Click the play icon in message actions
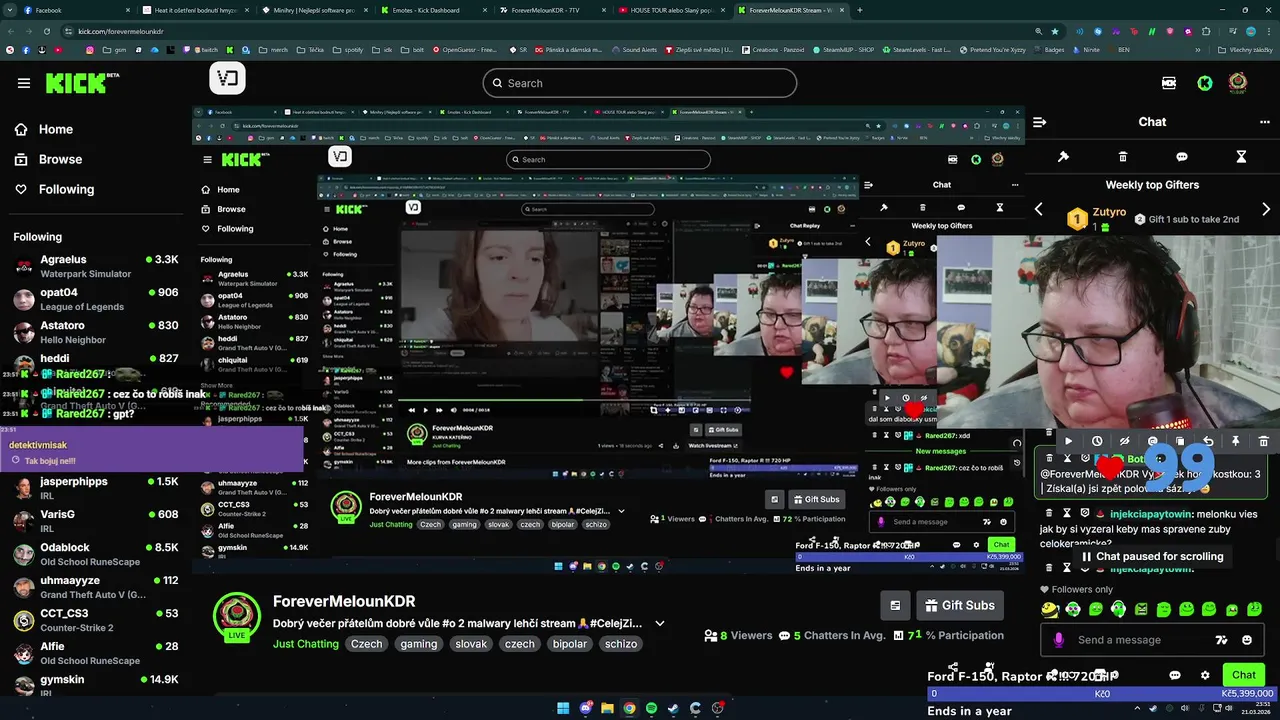 (1069, 441)
